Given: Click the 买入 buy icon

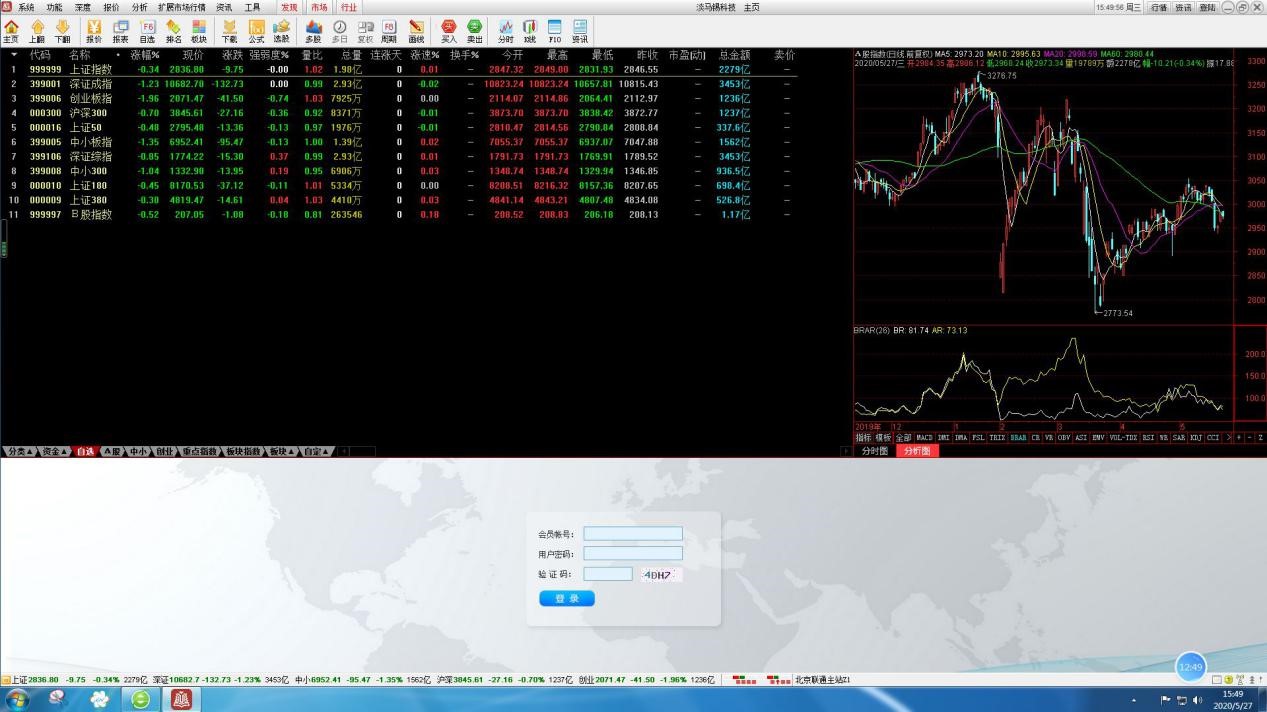Looking at the screenshot, I should [448, 30].
